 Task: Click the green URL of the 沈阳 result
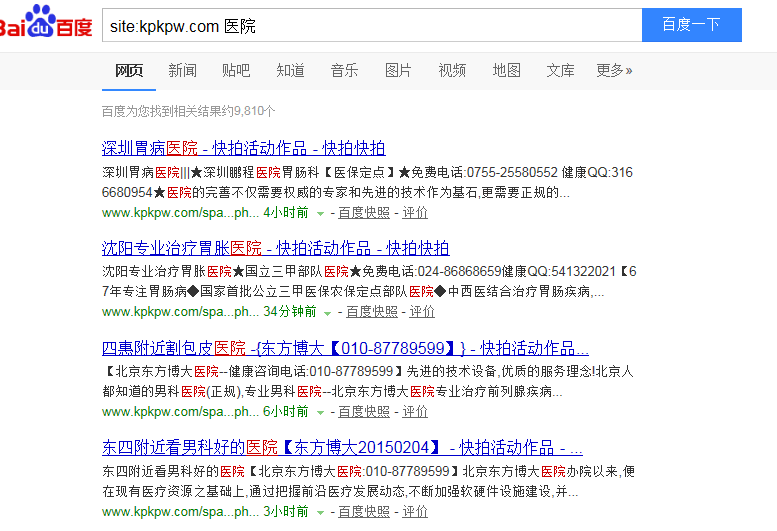[180, 312]
